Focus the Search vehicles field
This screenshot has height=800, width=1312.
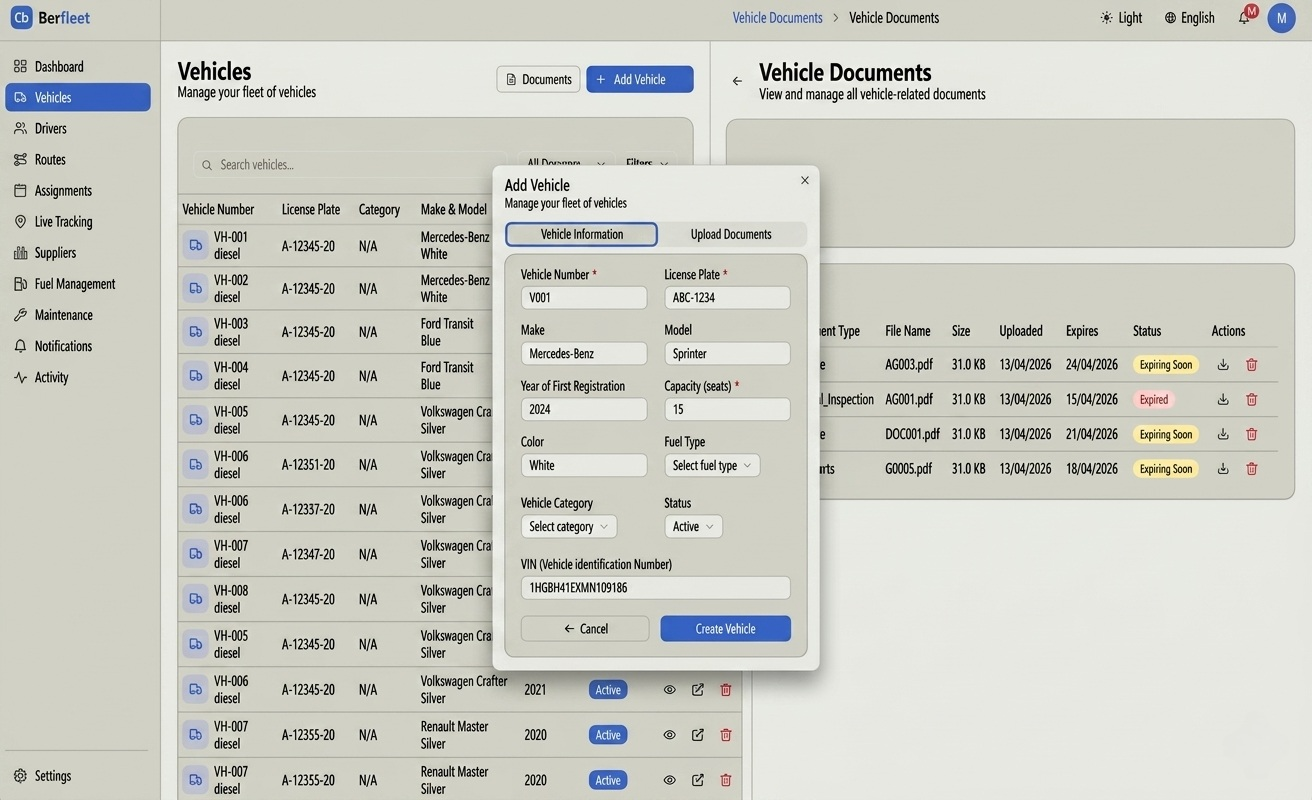tap(350, 164)
